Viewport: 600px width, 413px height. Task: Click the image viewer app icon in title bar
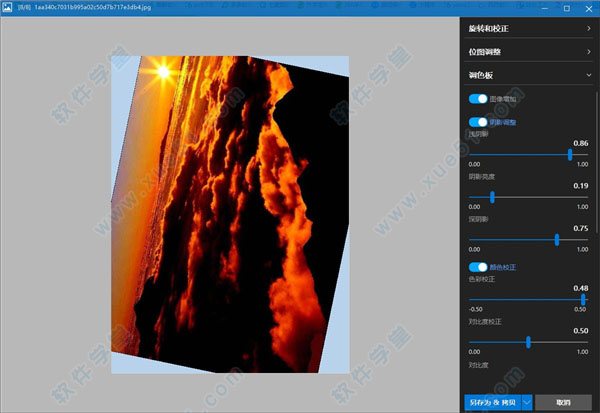click(8, 8)
